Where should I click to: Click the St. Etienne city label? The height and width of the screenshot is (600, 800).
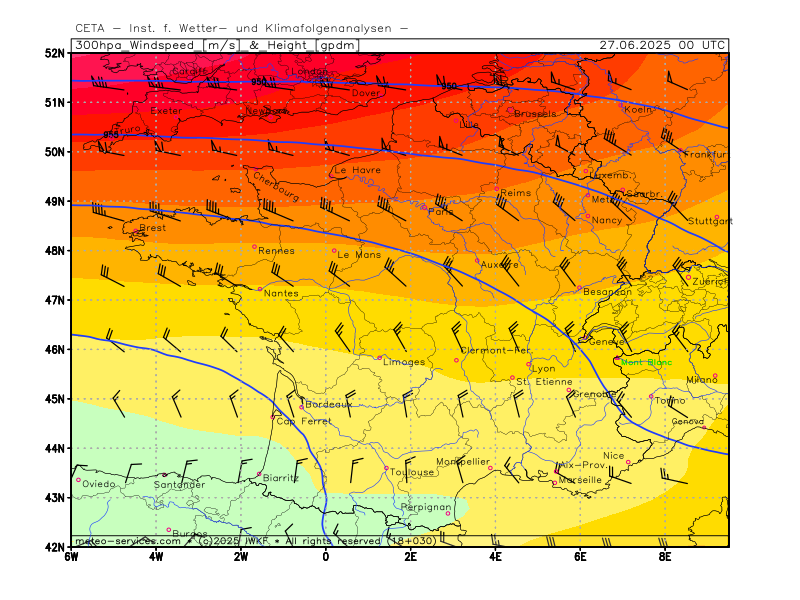544,382
